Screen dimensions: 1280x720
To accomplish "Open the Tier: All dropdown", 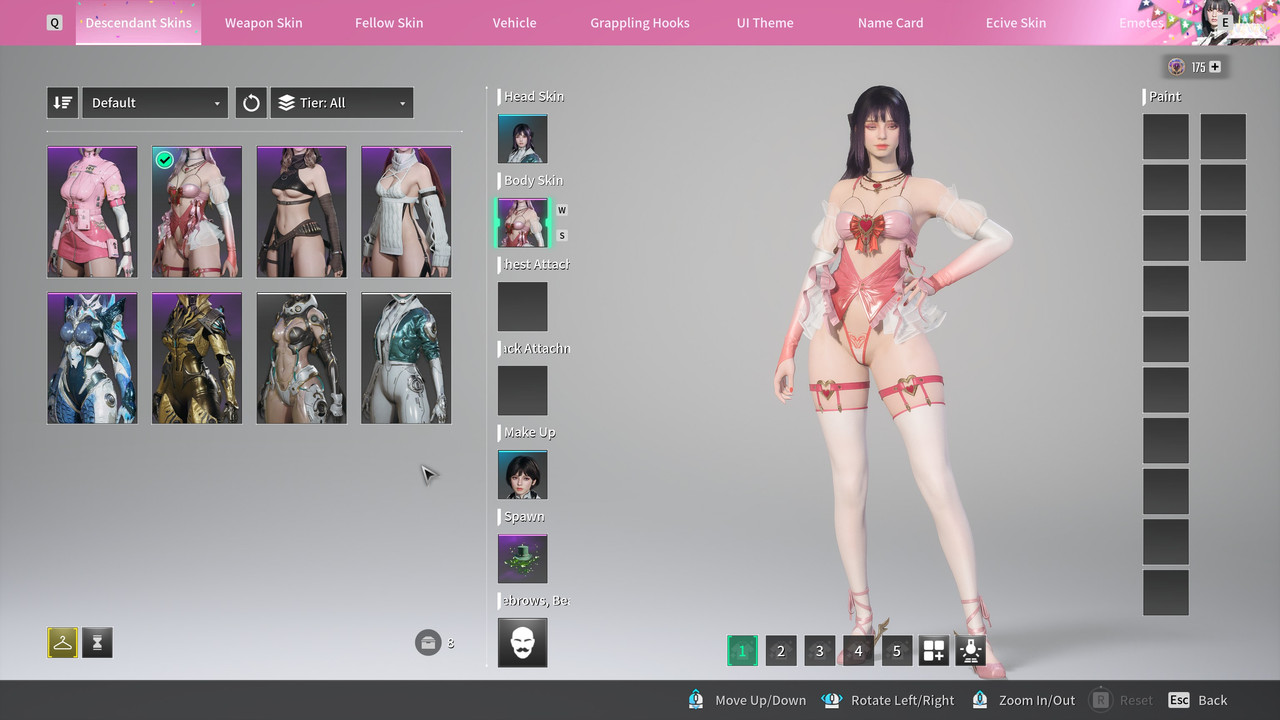I will [342, 102].
